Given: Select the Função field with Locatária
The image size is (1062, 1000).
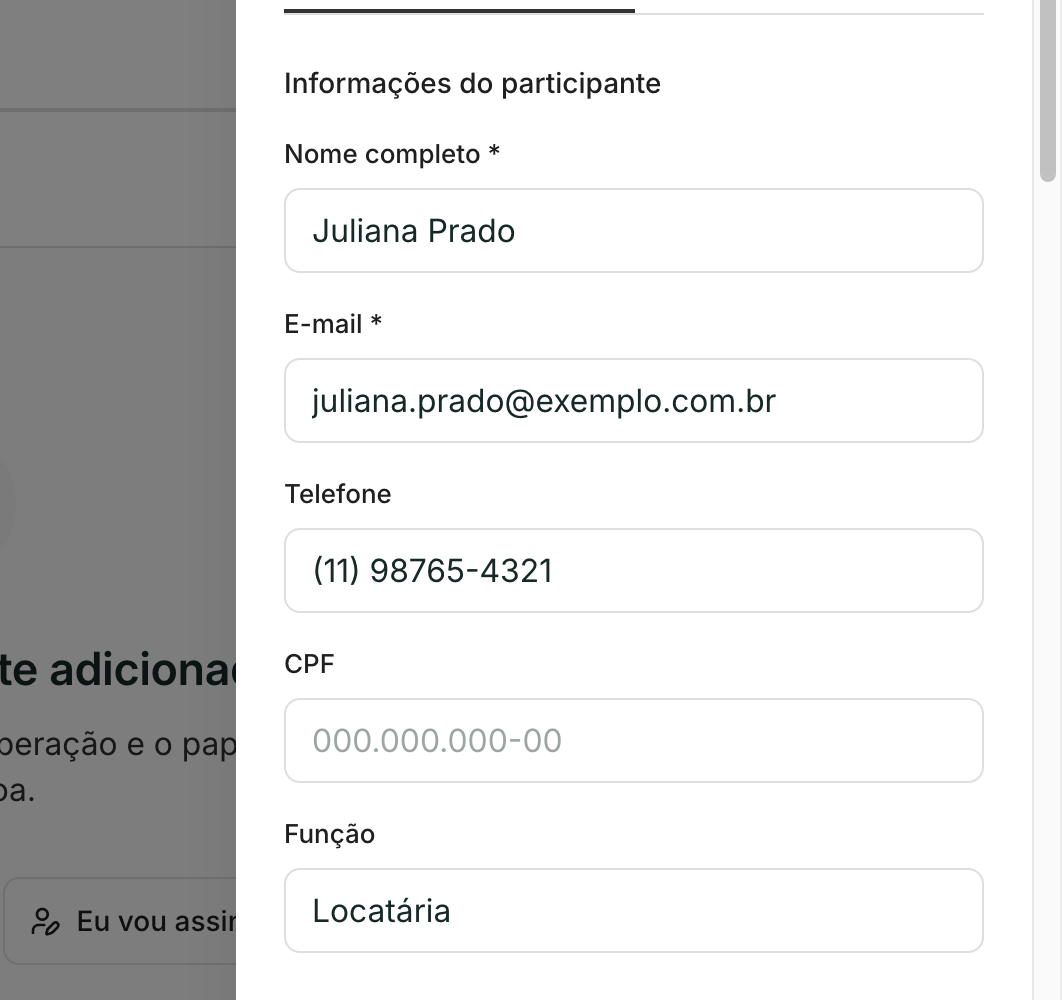Looking at the screenshot, I should pos(633,911).
